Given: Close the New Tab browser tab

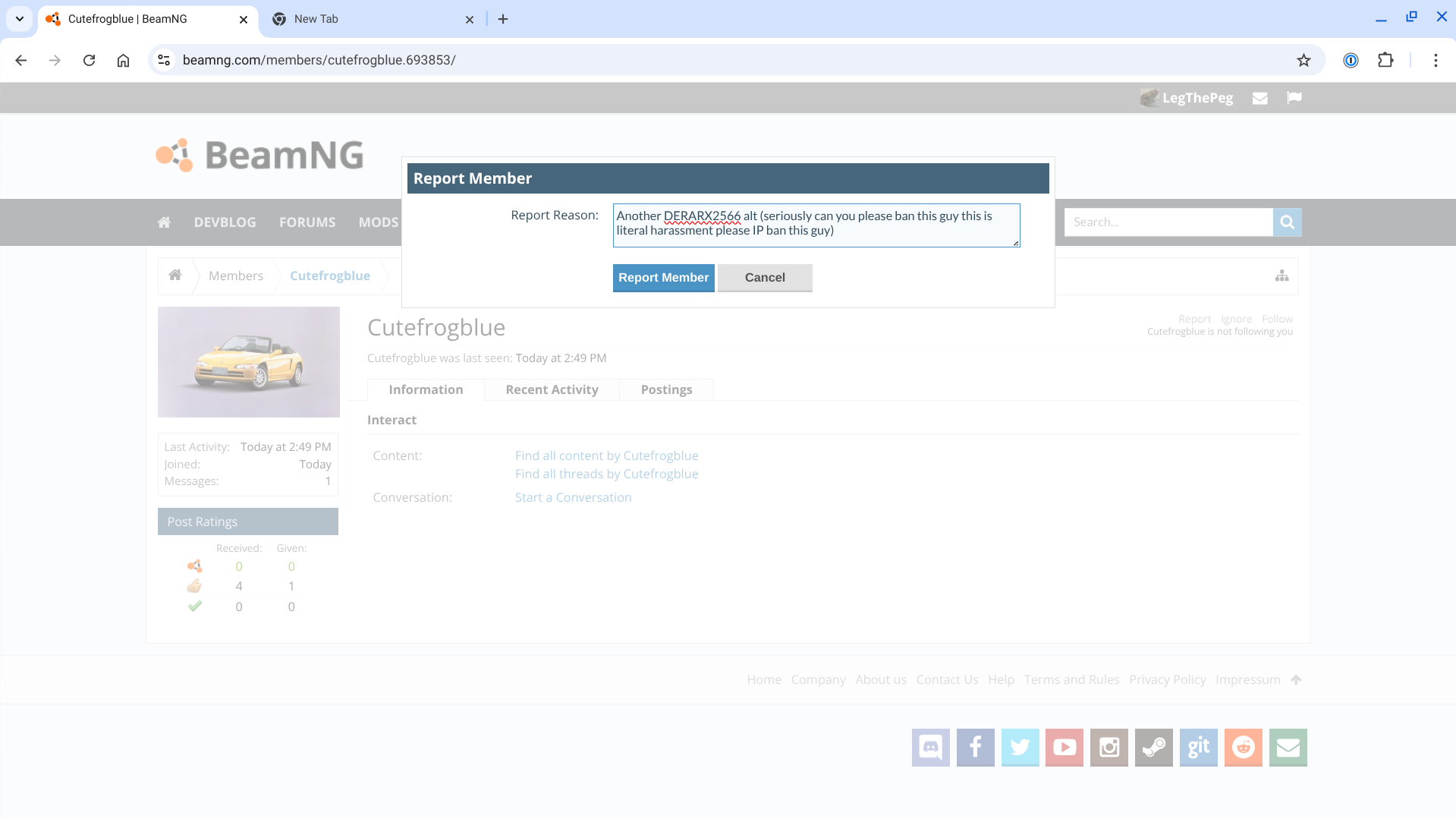Looking at the screenshot, I should click(x=470, y=20).
